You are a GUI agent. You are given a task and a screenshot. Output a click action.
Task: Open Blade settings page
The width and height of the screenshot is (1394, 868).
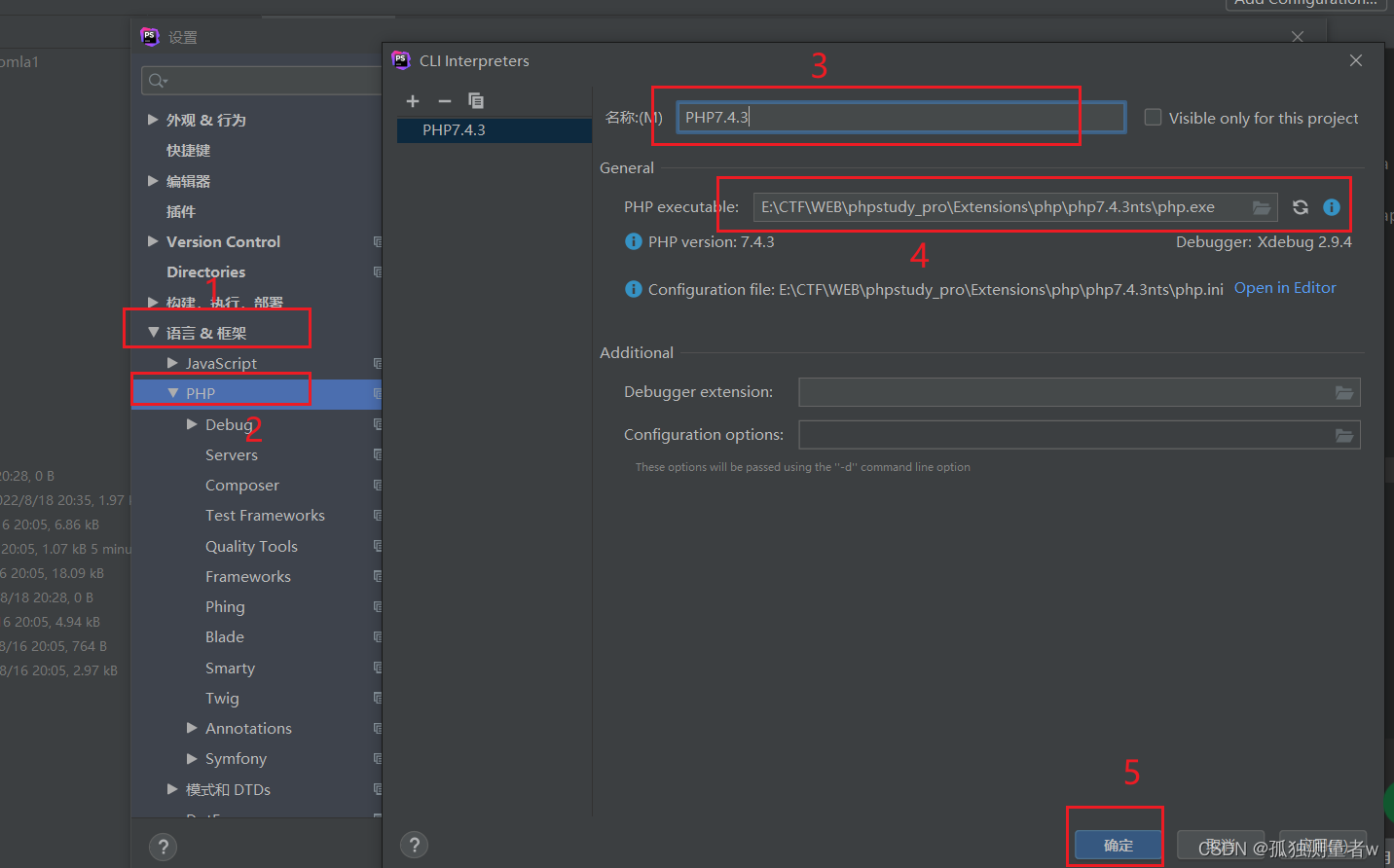(x=225, y=636)
